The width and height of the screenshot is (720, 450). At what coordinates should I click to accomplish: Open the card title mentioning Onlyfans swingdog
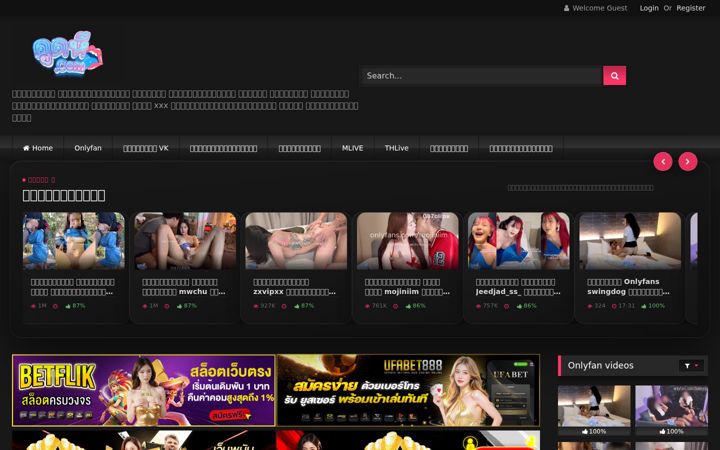628,287
